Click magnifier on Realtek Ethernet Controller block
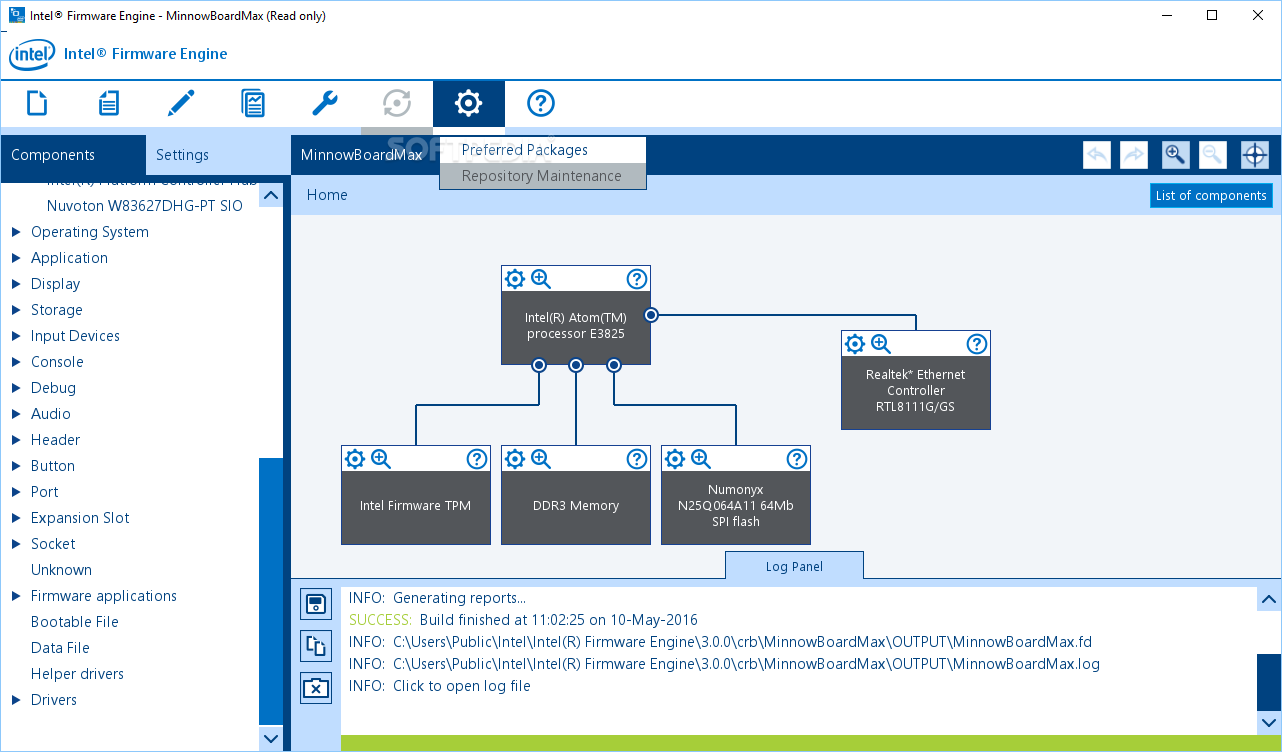 (x=881, y=344)
